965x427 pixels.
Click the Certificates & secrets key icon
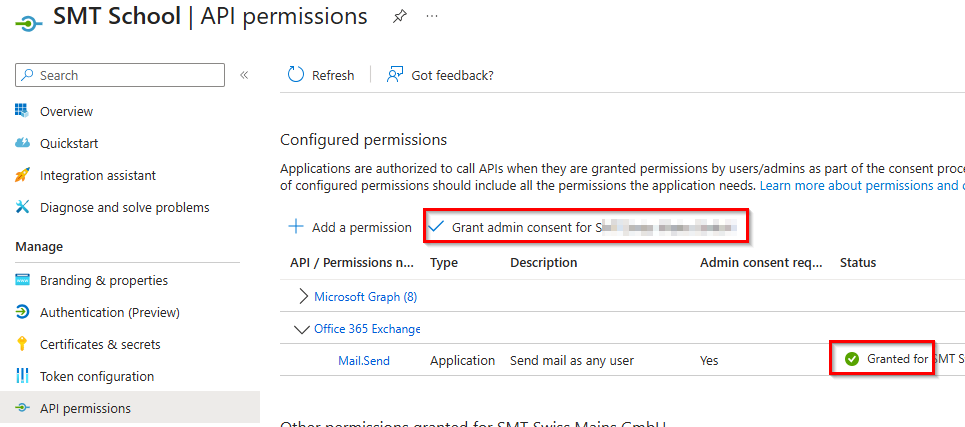[23, 344]
